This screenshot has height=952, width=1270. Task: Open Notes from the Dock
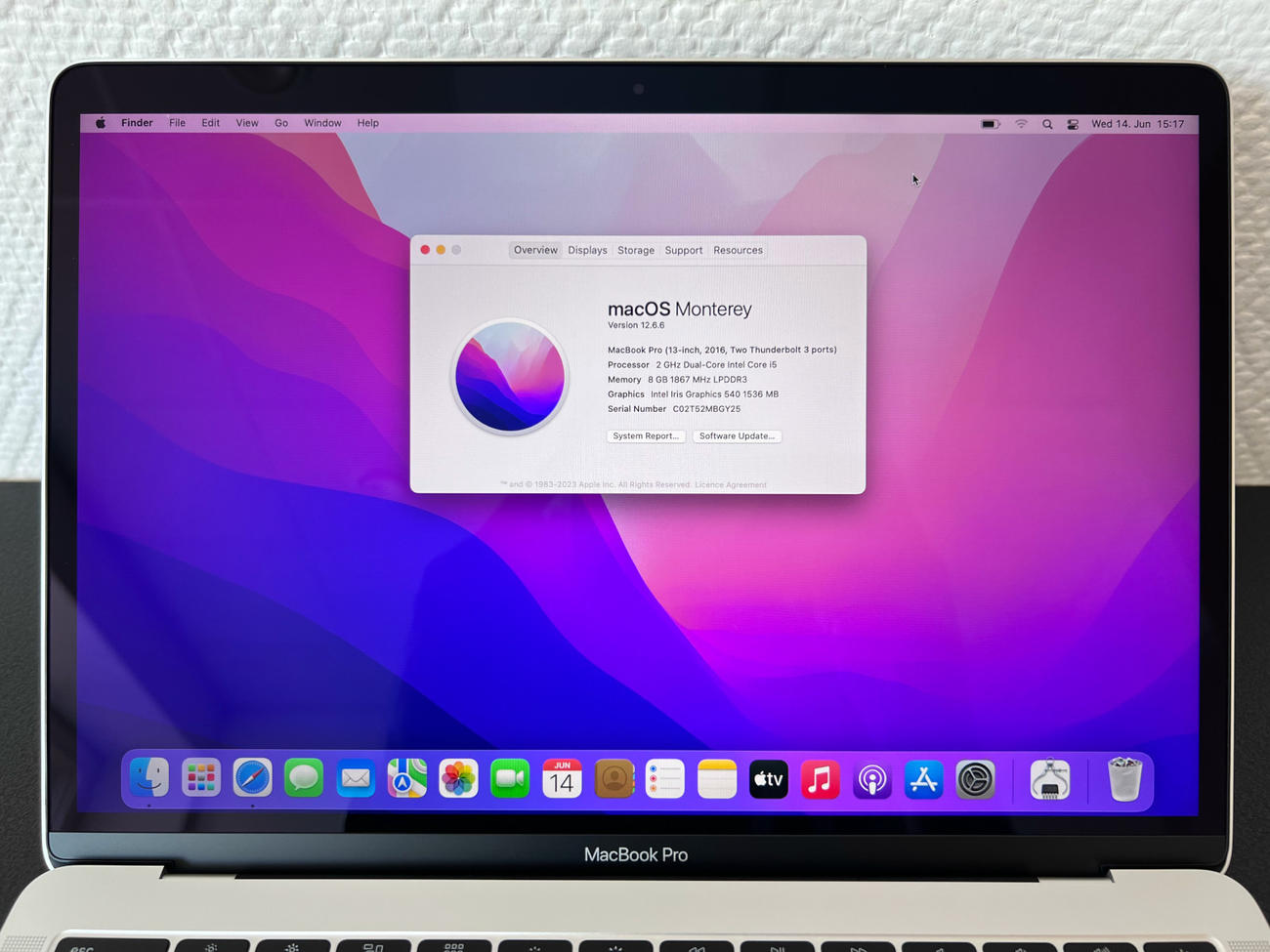tap(717, 779)
